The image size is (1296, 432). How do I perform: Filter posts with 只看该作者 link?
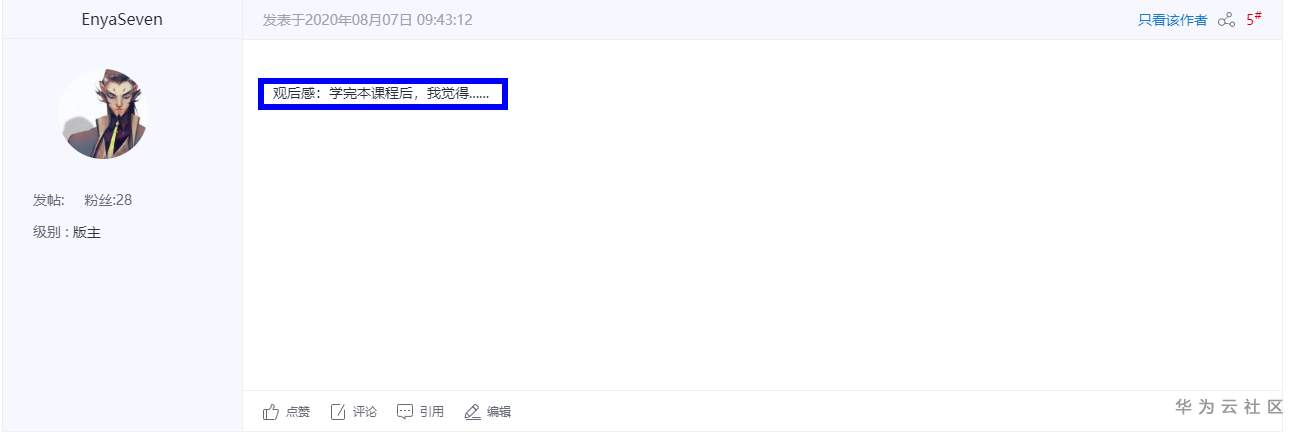(x=1172, y=20)
